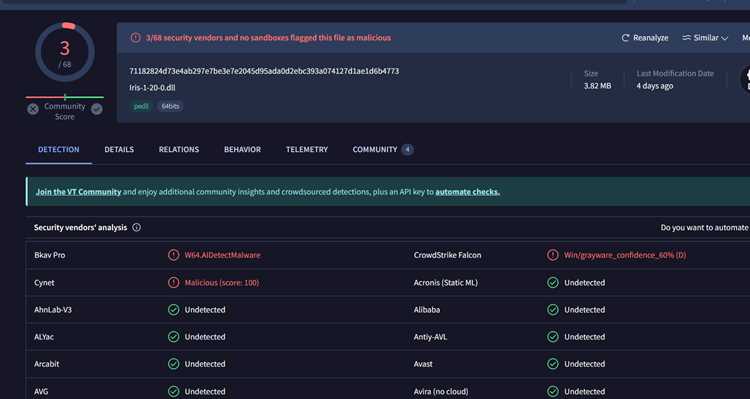
Task: Vote positive with the community score check icon
Action: coord(97,109)
